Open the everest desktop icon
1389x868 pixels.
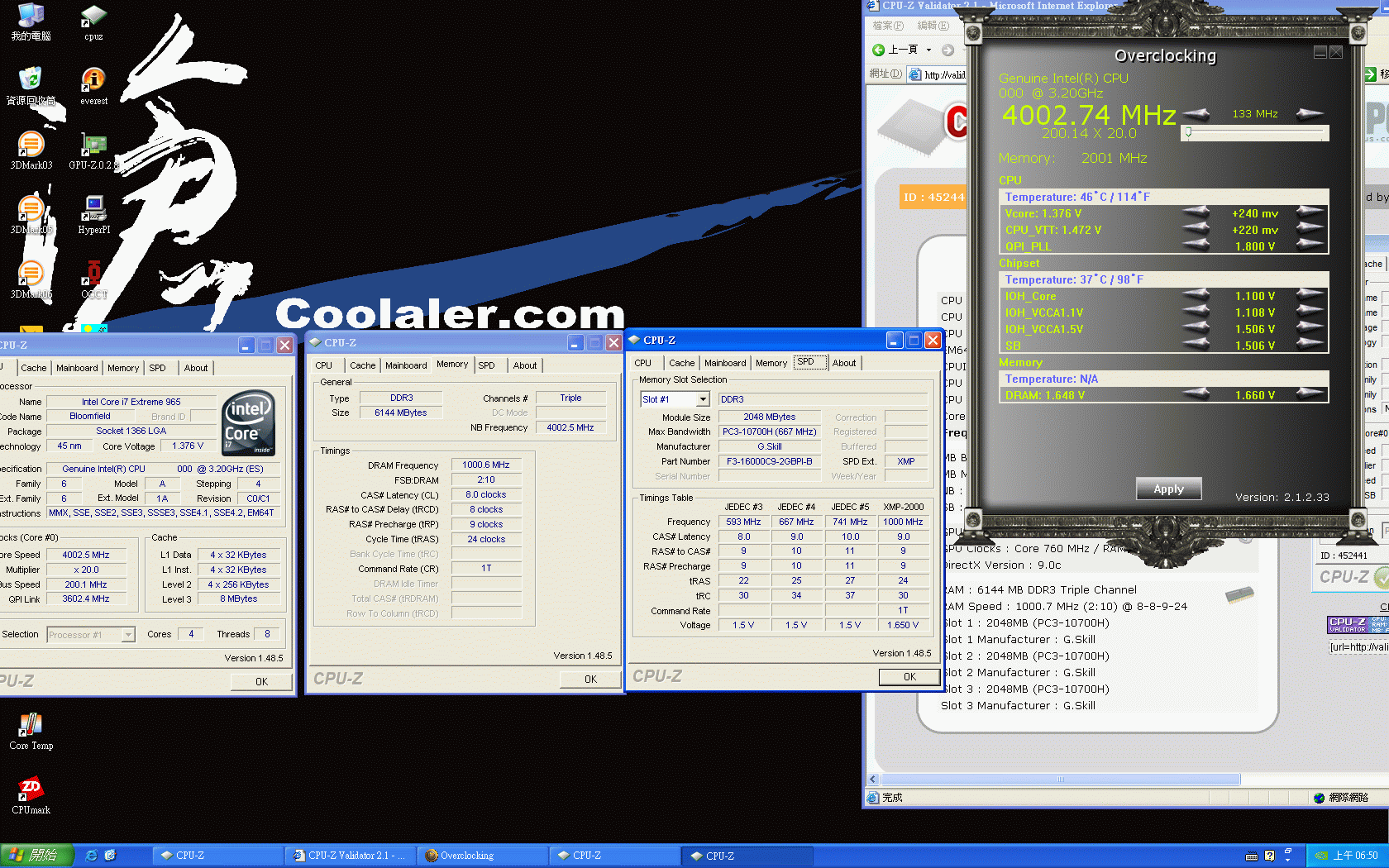93,86
